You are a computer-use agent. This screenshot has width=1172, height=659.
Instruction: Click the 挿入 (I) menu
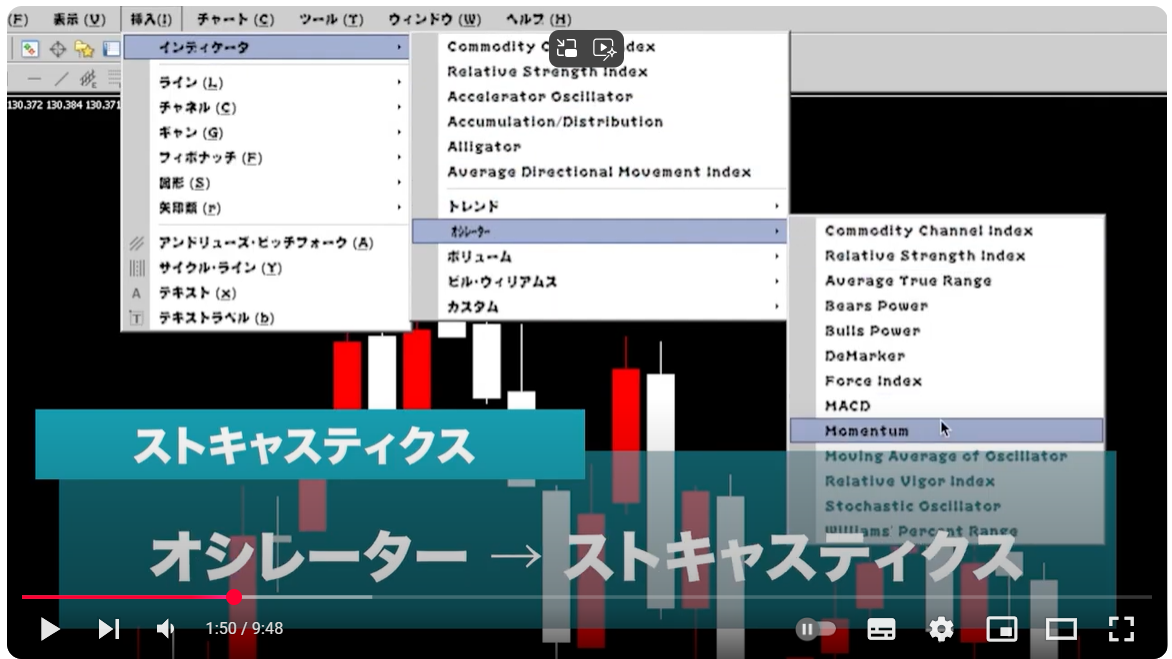point(150,19)
